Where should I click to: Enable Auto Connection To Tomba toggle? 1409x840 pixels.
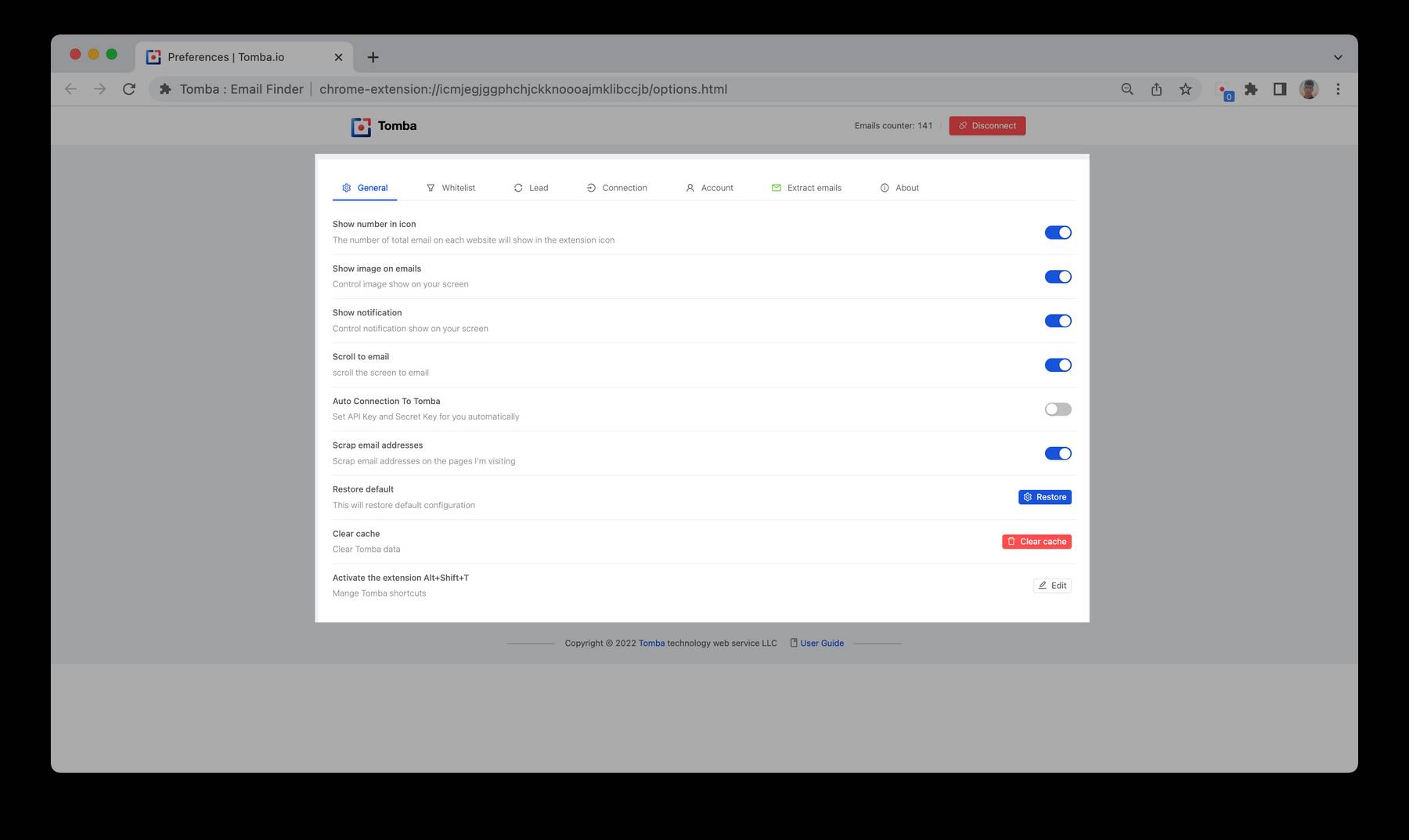1058,409
